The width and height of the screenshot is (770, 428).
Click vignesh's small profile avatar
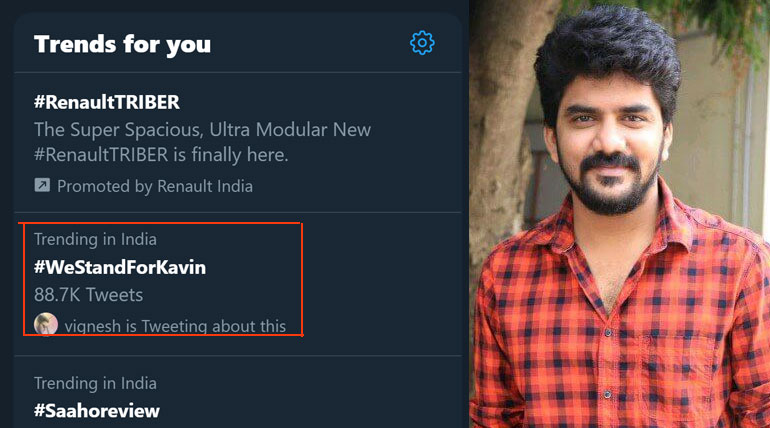coord(45,325)
